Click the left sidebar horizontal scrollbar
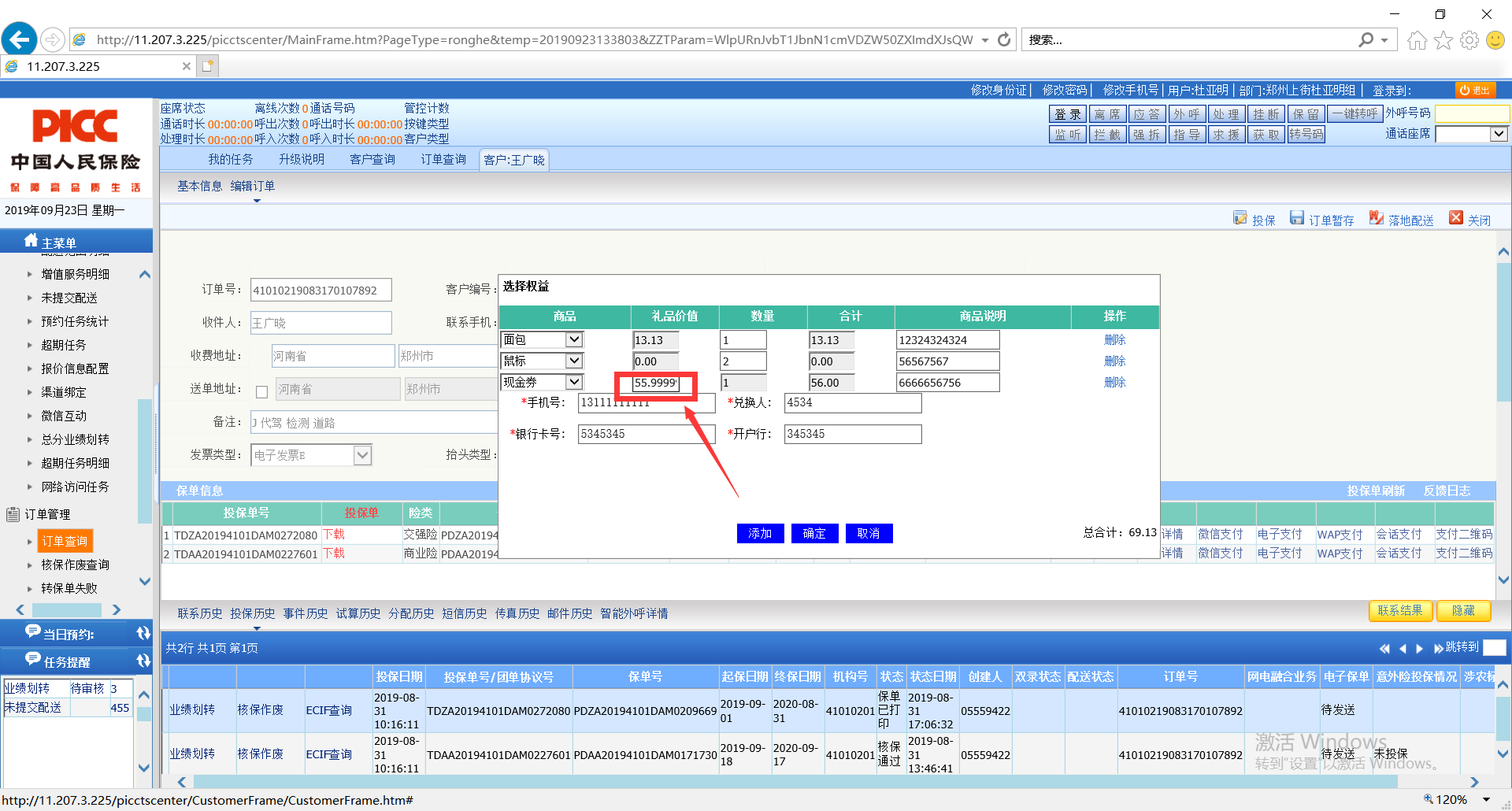 (x=67, y=610)
